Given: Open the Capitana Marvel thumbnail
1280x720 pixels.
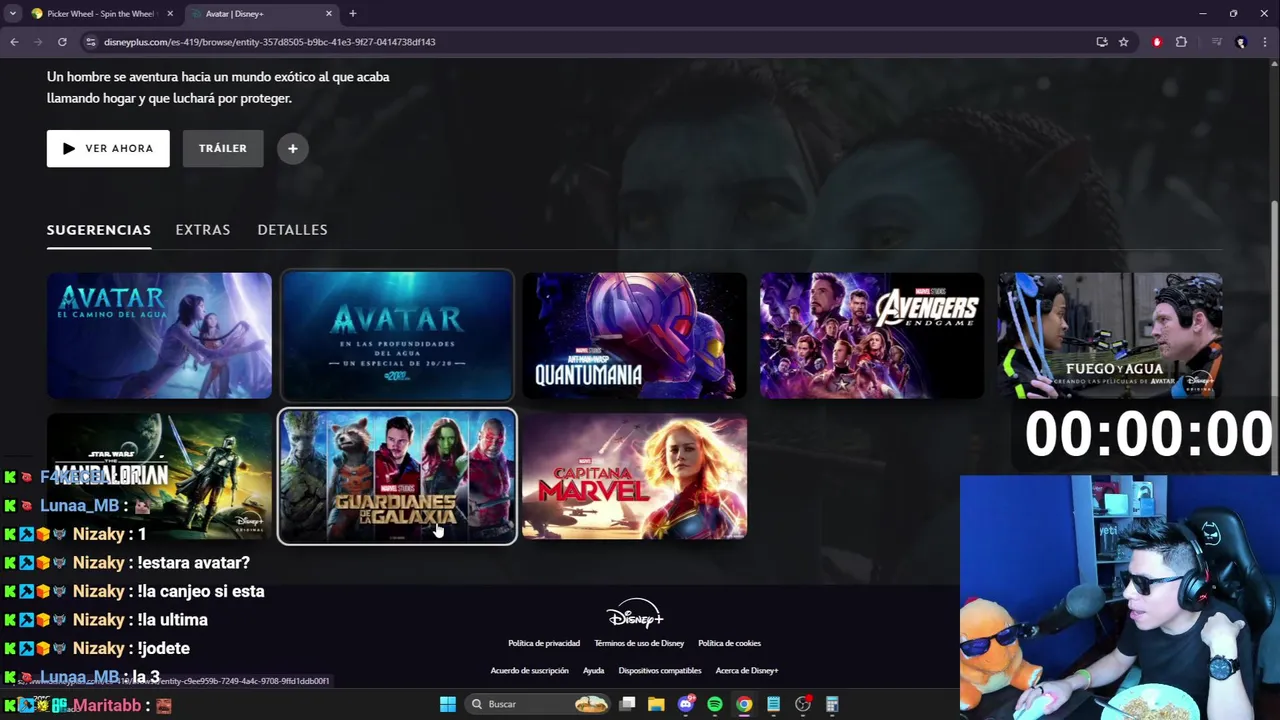Looking at the screenshot, I should (634, 477).
